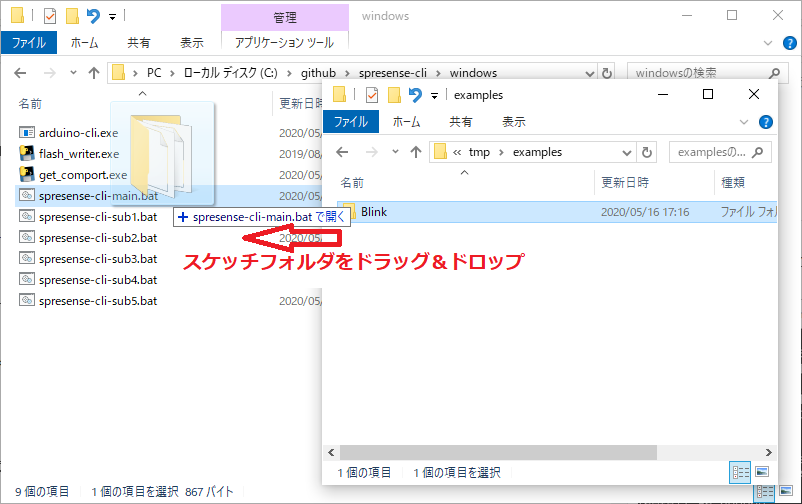This screenshot has width=802, height=504.
Task: Go back in the windows window
Action: pyautogui.click(x=20, y=73)
